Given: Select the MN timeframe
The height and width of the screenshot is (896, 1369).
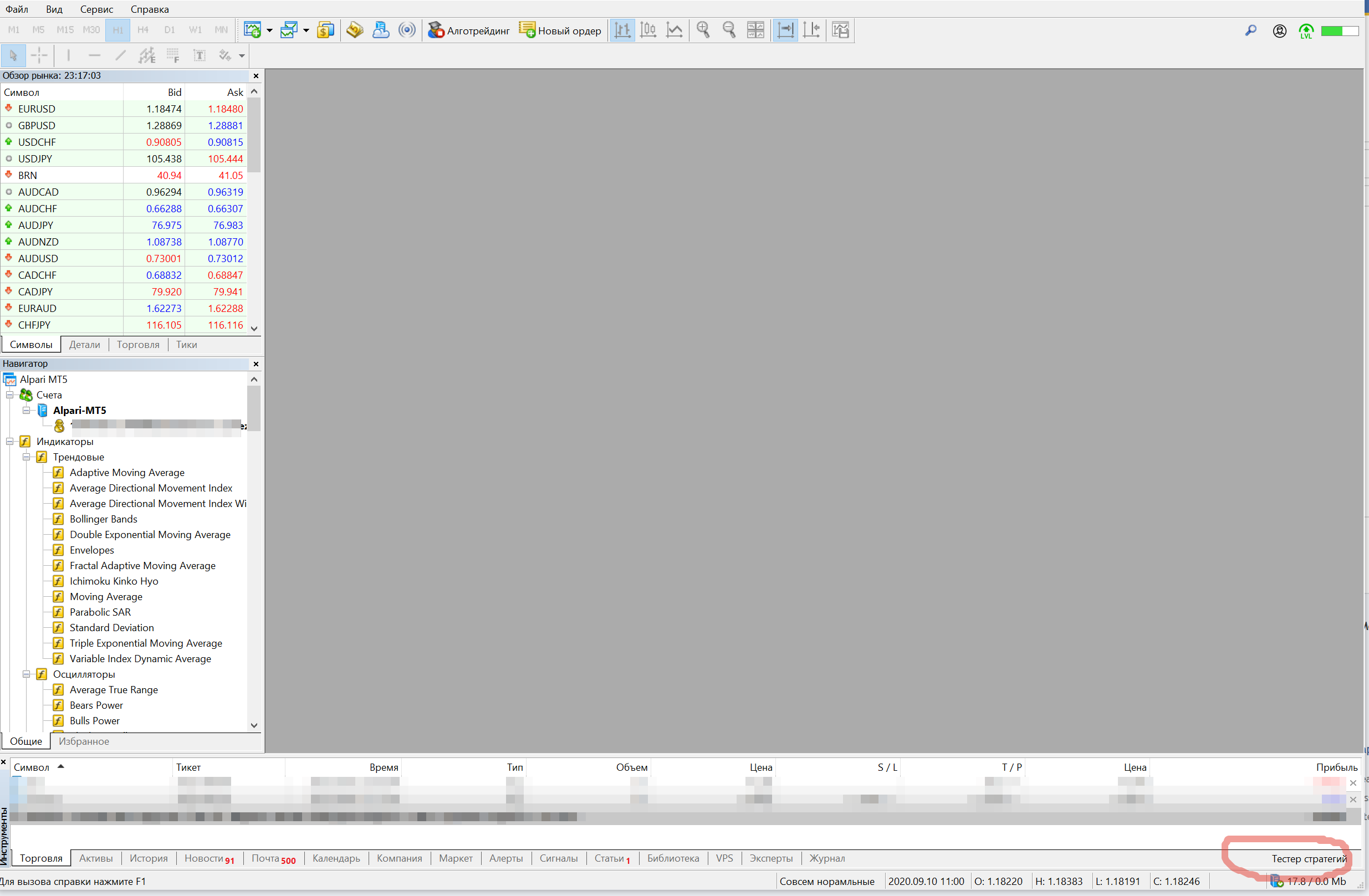Looking at the screenshot, I should [x=222, y=30].
